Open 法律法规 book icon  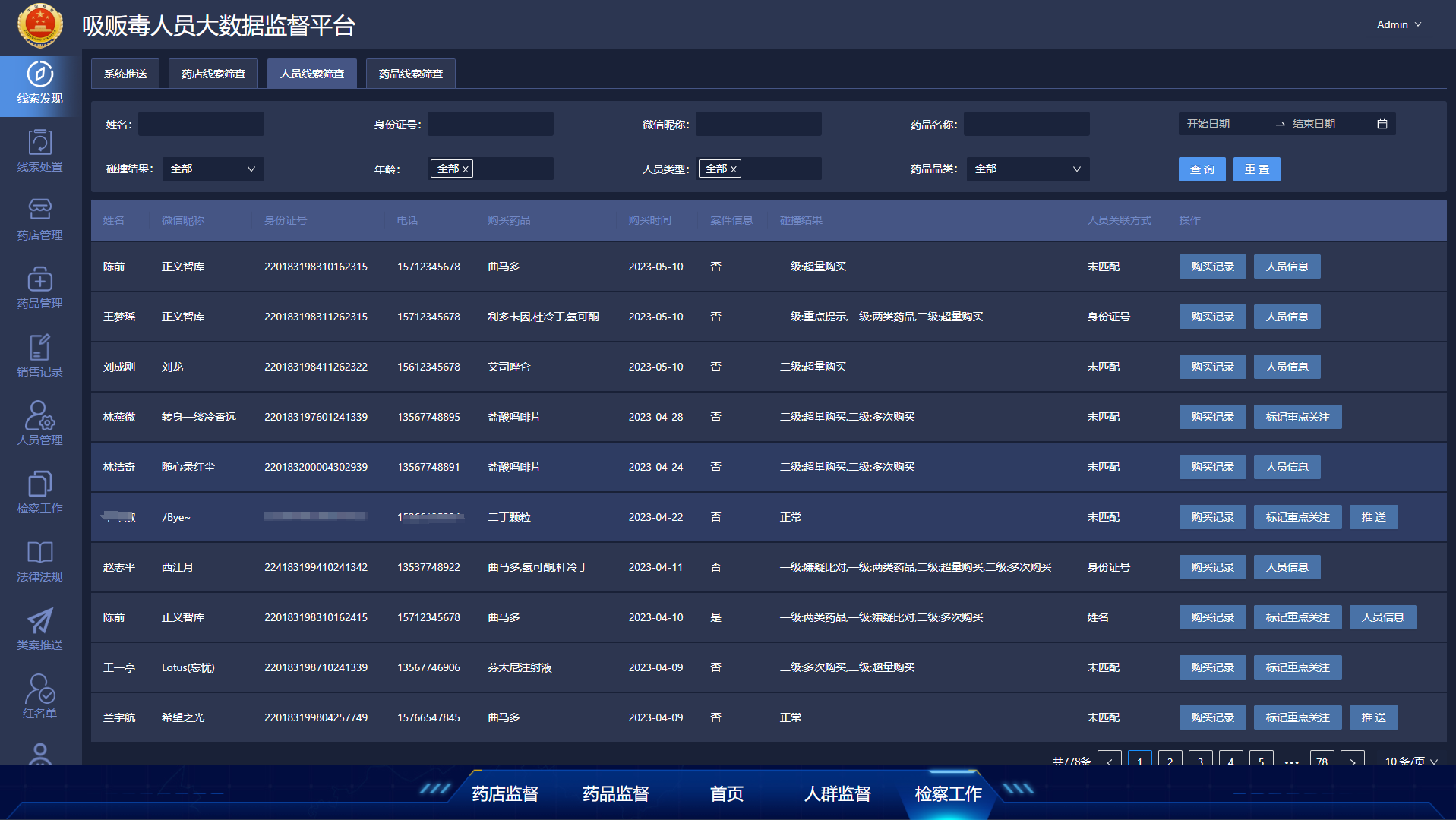click(x=39, y=561)
